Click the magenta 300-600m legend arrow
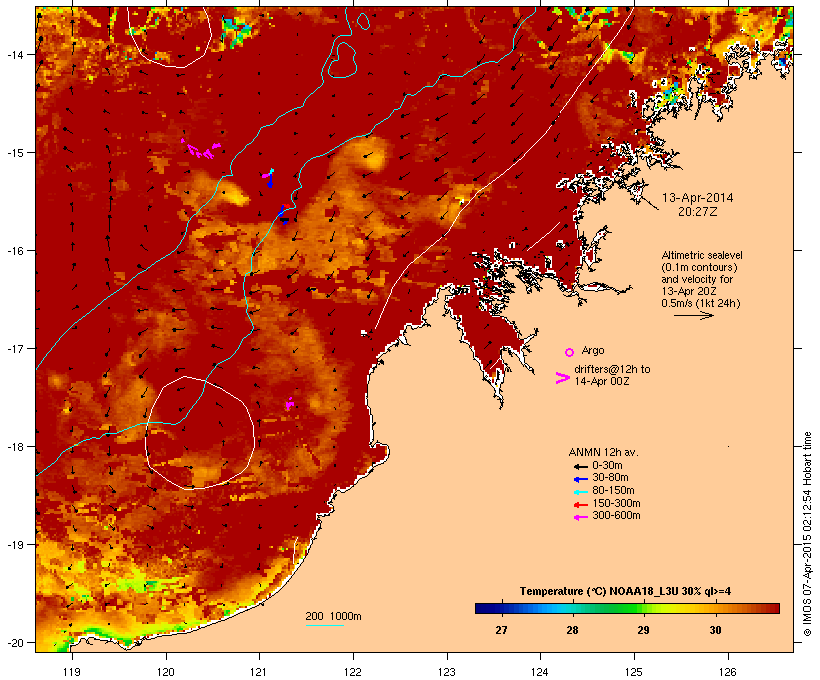This screenshot has width=820, height=680. 580,517
